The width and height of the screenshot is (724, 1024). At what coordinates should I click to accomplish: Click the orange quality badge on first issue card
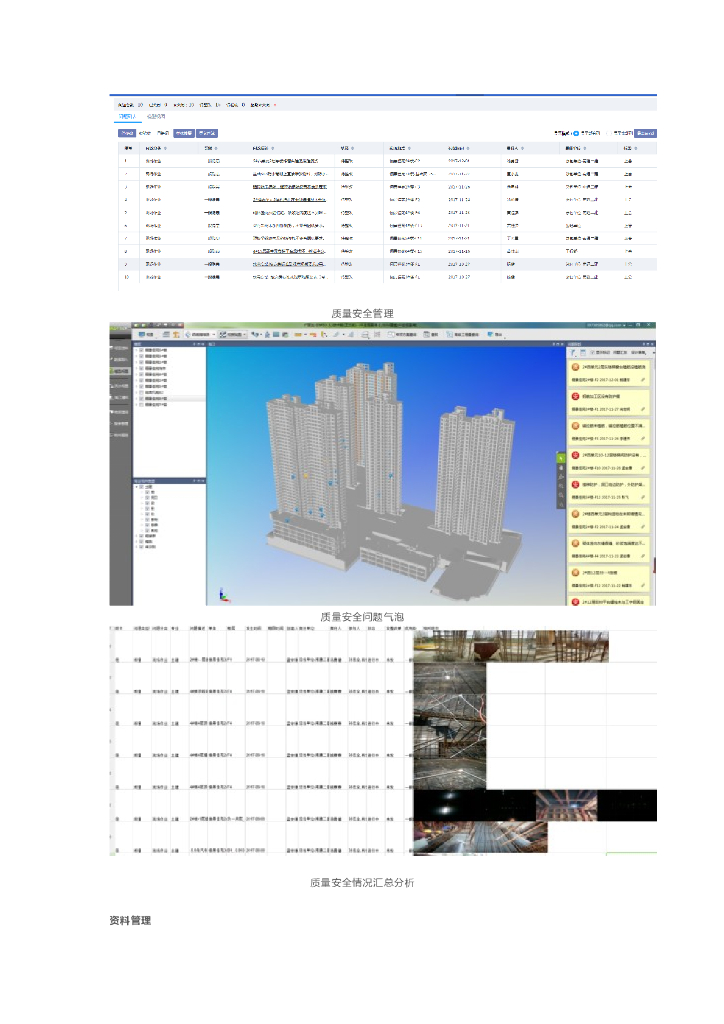(575, 367)
